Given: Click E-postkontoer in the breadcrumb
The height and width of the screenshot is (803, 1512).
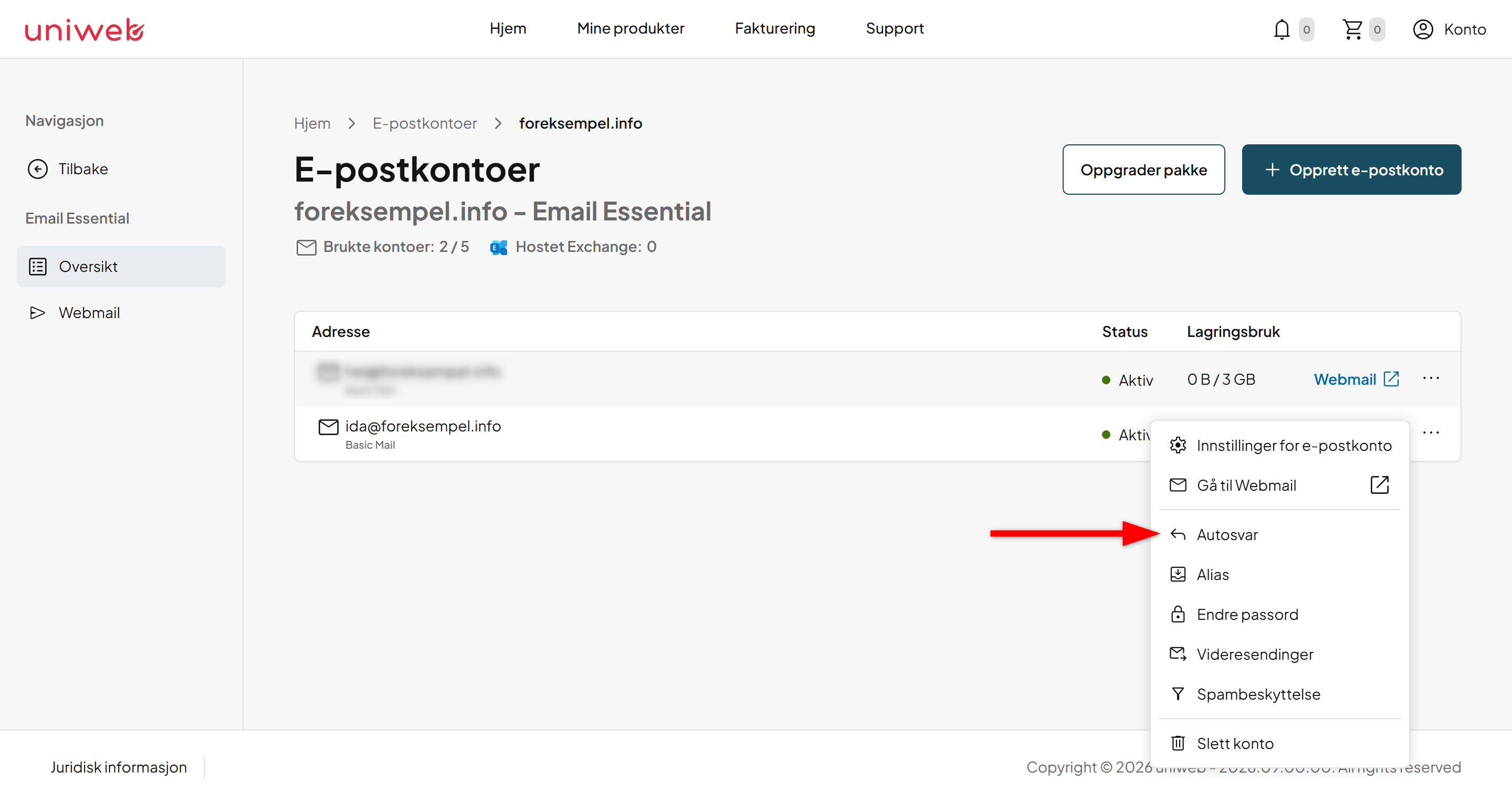Looking at the screenshot, I should 424,123.
